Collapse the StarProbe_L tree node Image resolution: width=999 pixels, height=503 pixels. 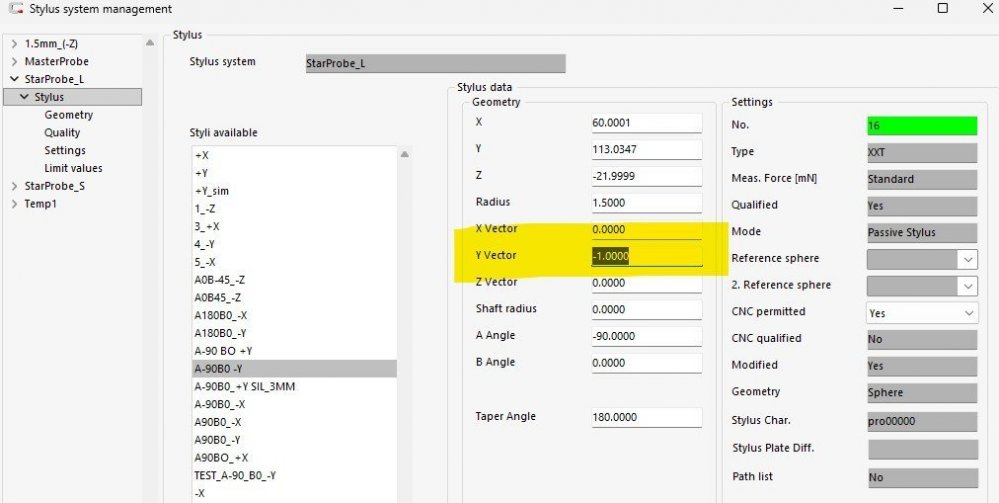(13, 79)
